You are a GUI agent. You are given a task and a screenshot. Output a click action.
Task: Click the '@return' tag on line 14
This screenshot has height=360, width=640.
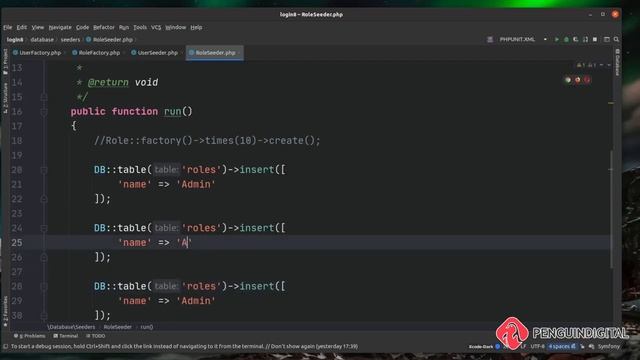click(108, 82)
